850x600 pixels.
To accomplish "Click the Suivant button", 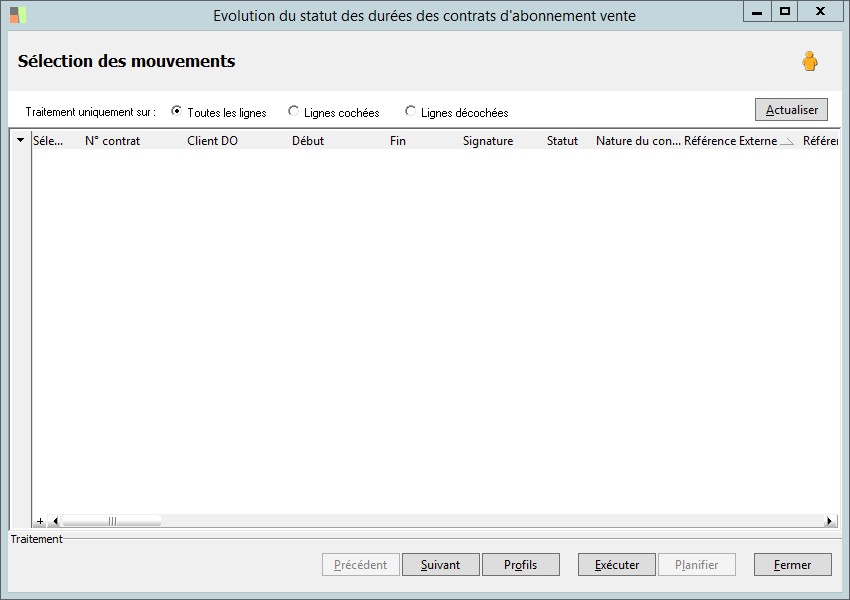I will click(441, 565).
